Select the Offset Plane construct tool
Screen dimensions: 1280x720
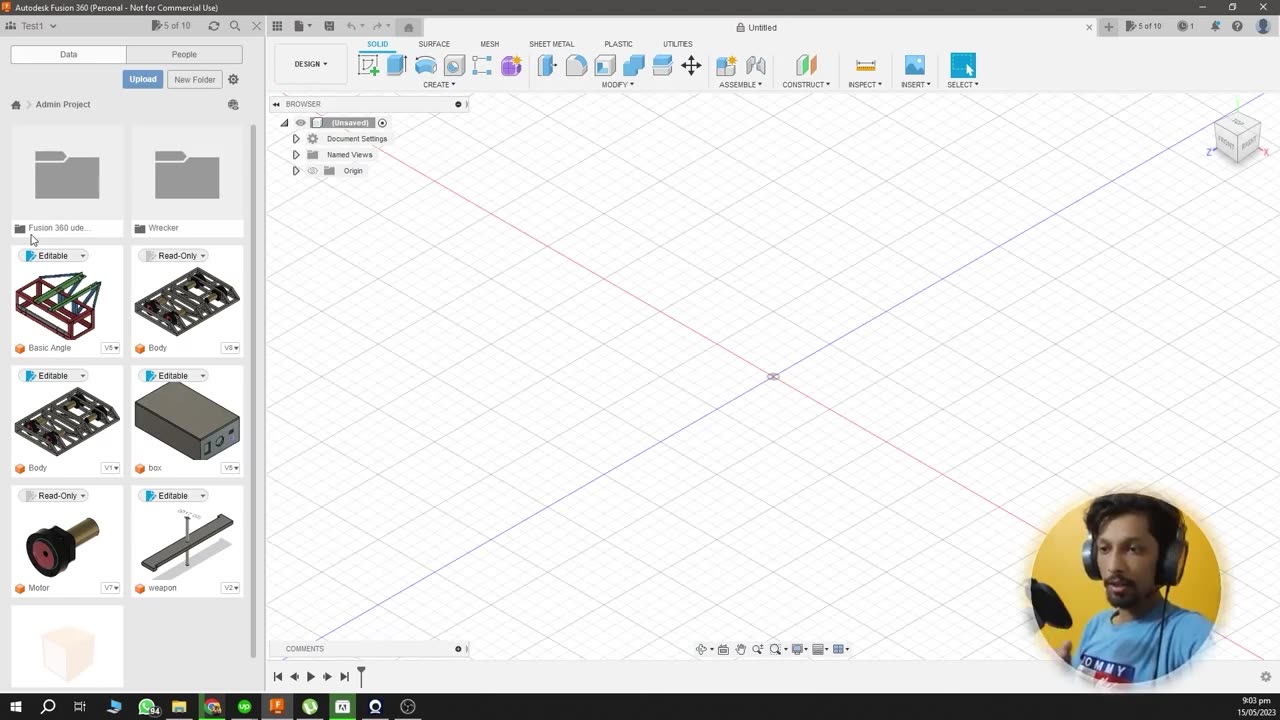806,66
